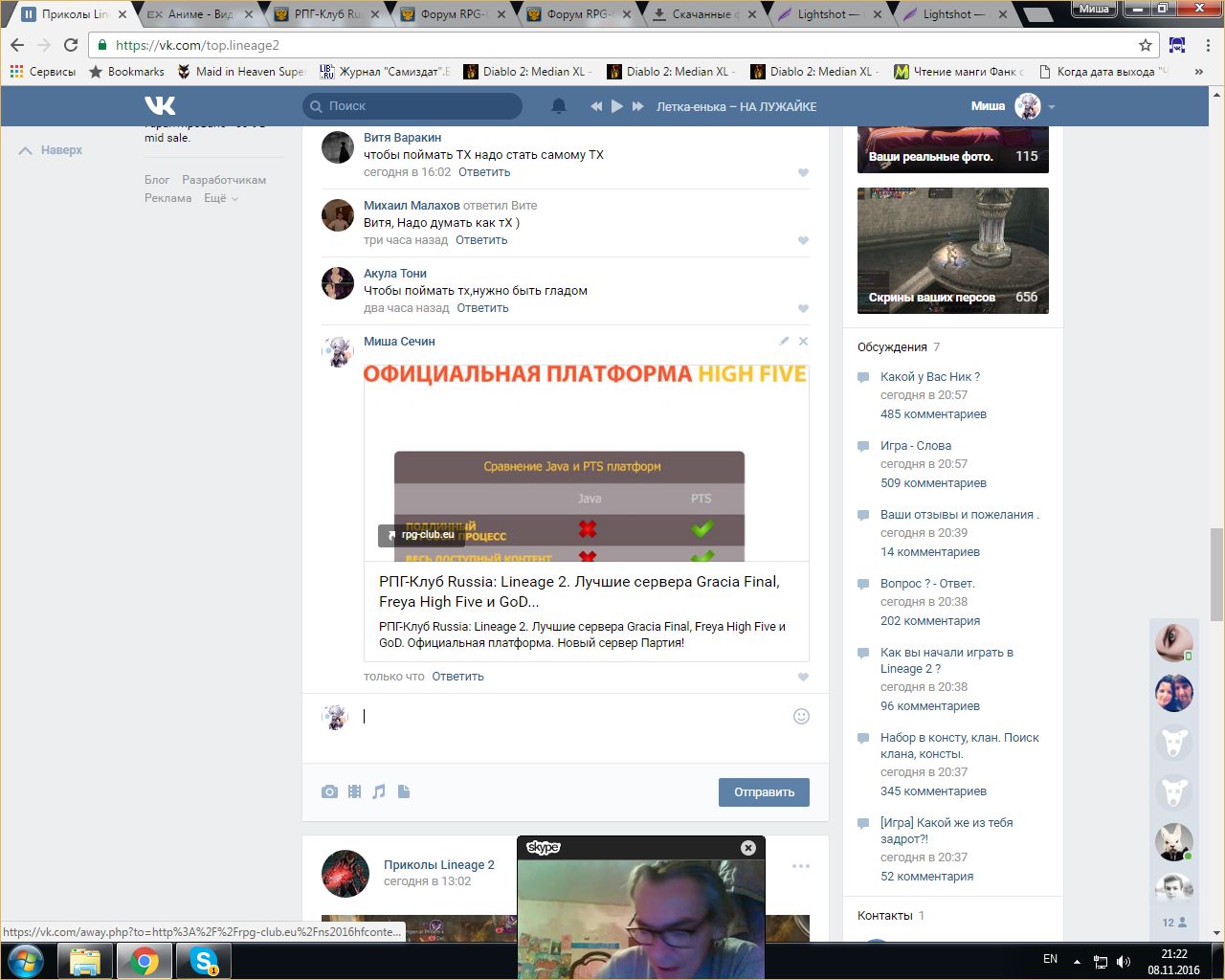Click the clock showing 21:22
Image resolution: width=1225 pixels, height=980 pixels.
point(1173,954)
